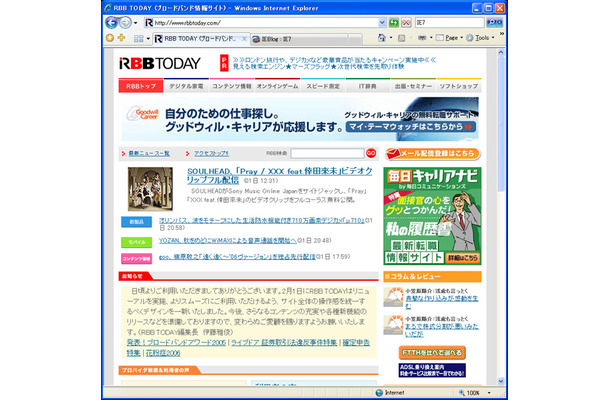The height and width of the screenshot is (400, 610).
Task: Click the 毎日キャリアナビ advertisement
Action: (x=432, y=216)
